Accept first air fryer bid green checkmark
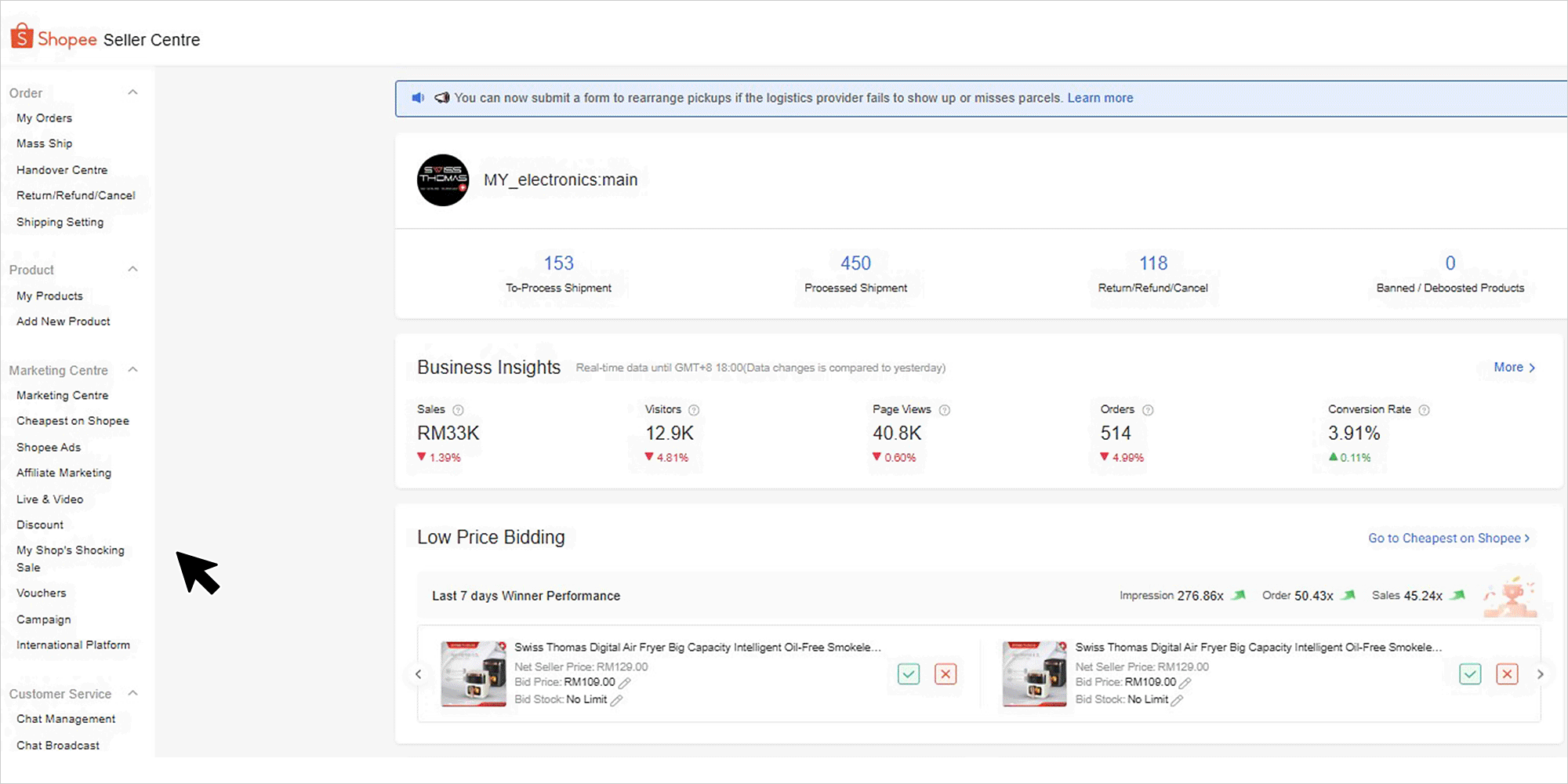This screenshot has height=784, width=1568. 909,674
